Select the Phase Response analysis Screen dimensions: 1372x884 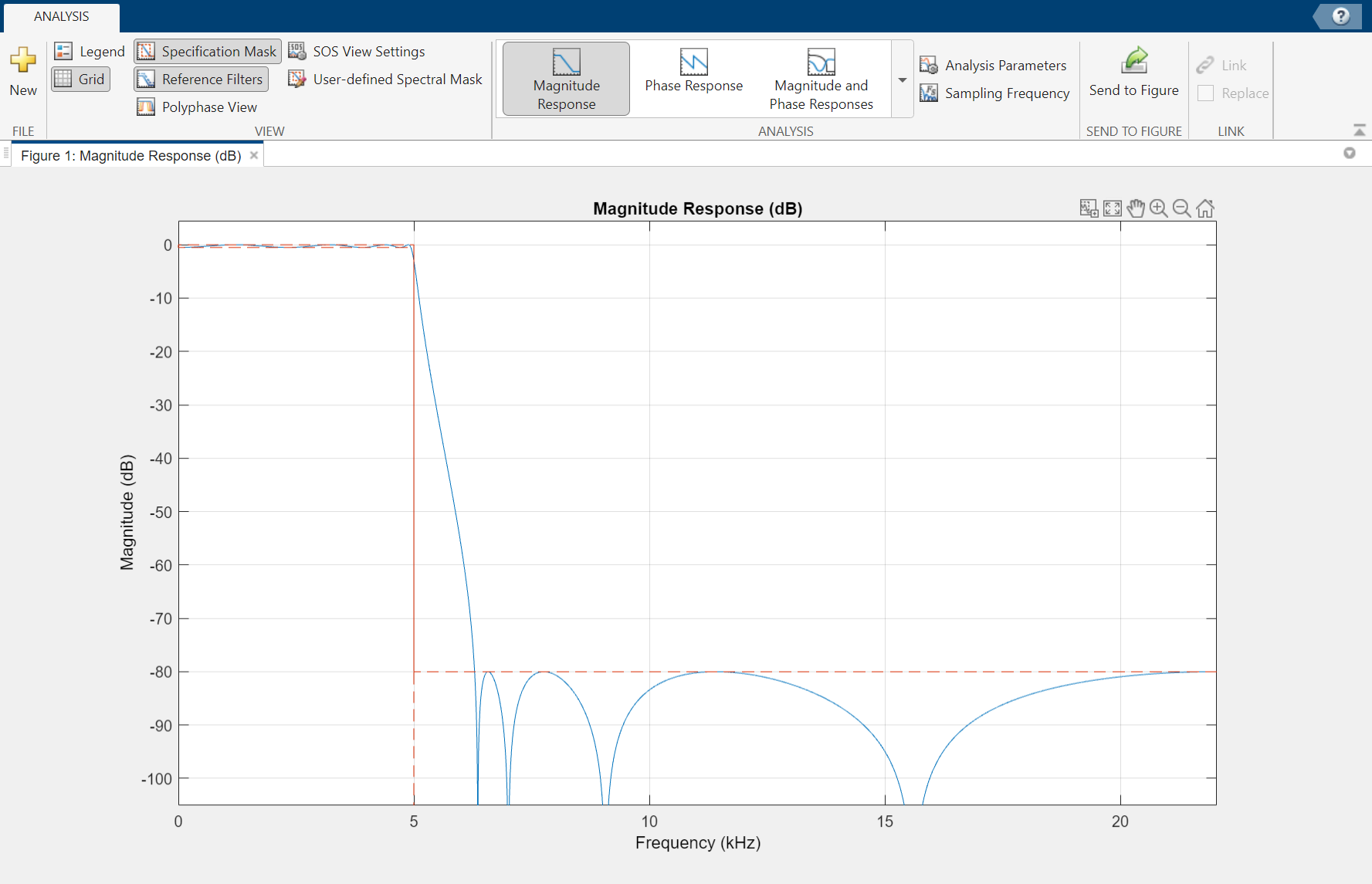[x=693, y=79]
